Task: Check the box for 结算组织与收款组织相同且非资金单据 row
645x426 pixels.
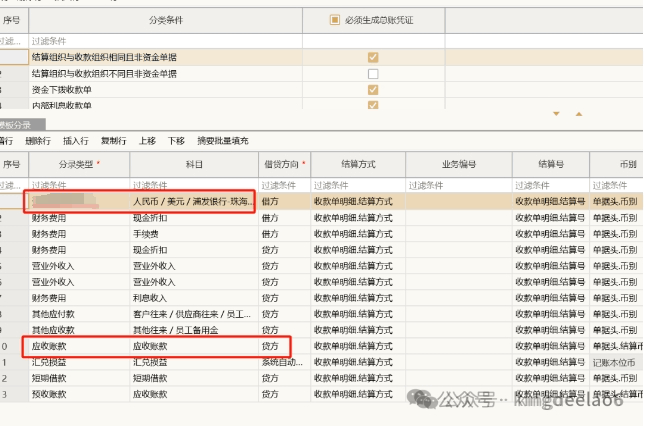Action: point(373,58)
